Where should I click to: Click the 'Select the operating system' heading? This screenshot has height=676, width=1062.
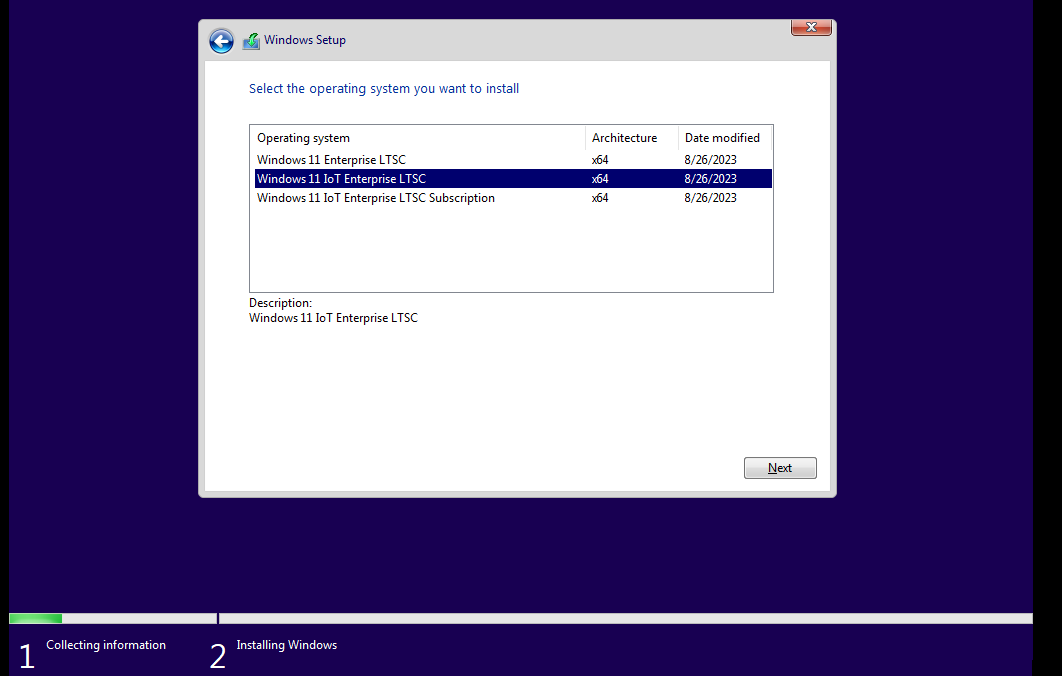[x=383, y=89]
